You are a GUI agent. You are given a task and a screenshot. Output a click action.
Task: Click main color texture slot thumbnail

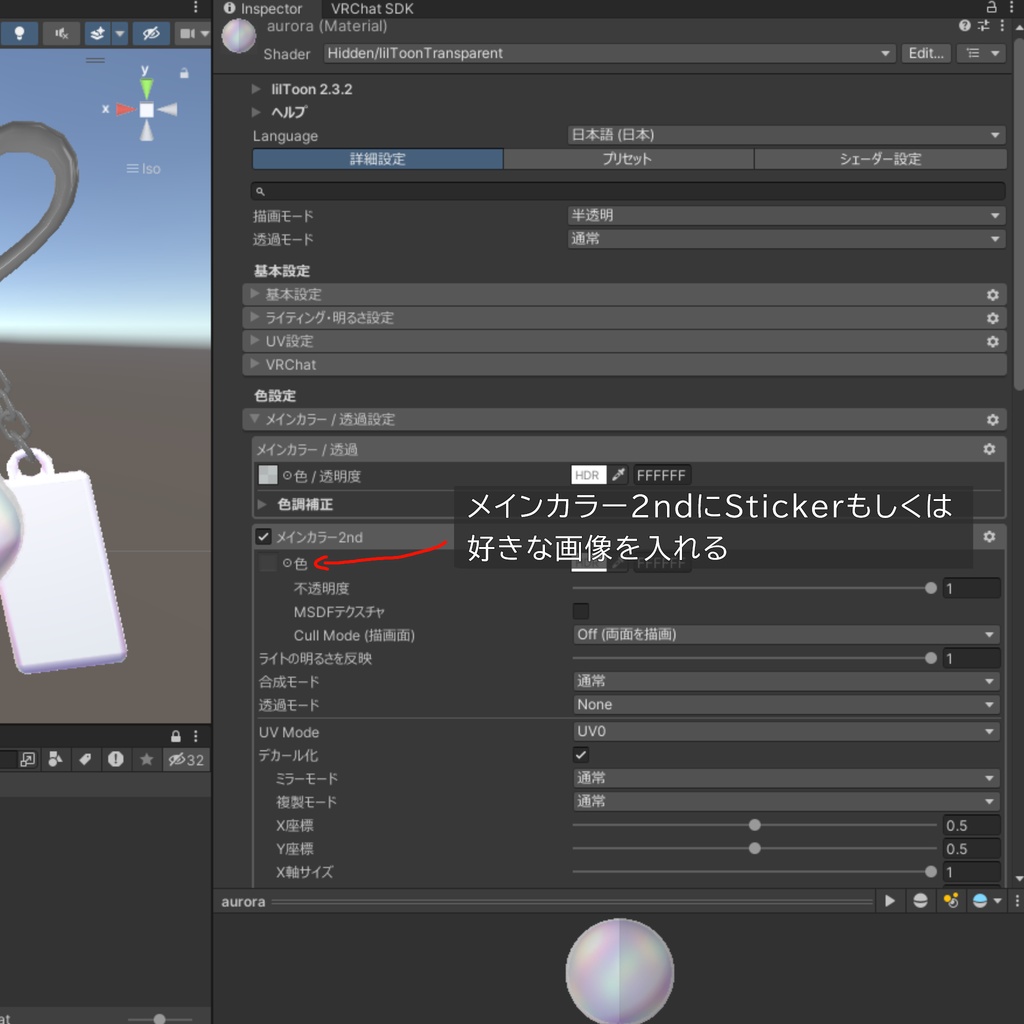click(x=268, y=475)
